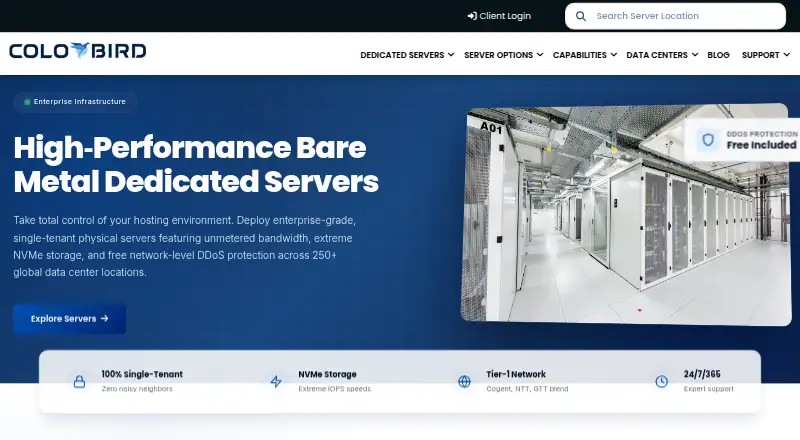Click the data center server room image
The height and width of the screenshot is (440, 800).
626,214
